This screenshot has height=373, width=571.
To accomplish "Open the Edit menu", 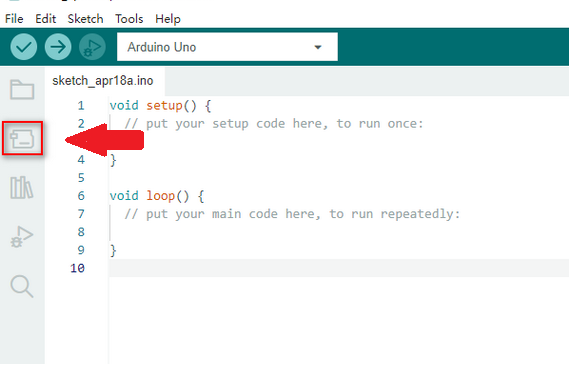I will click(x=46, y=19).
